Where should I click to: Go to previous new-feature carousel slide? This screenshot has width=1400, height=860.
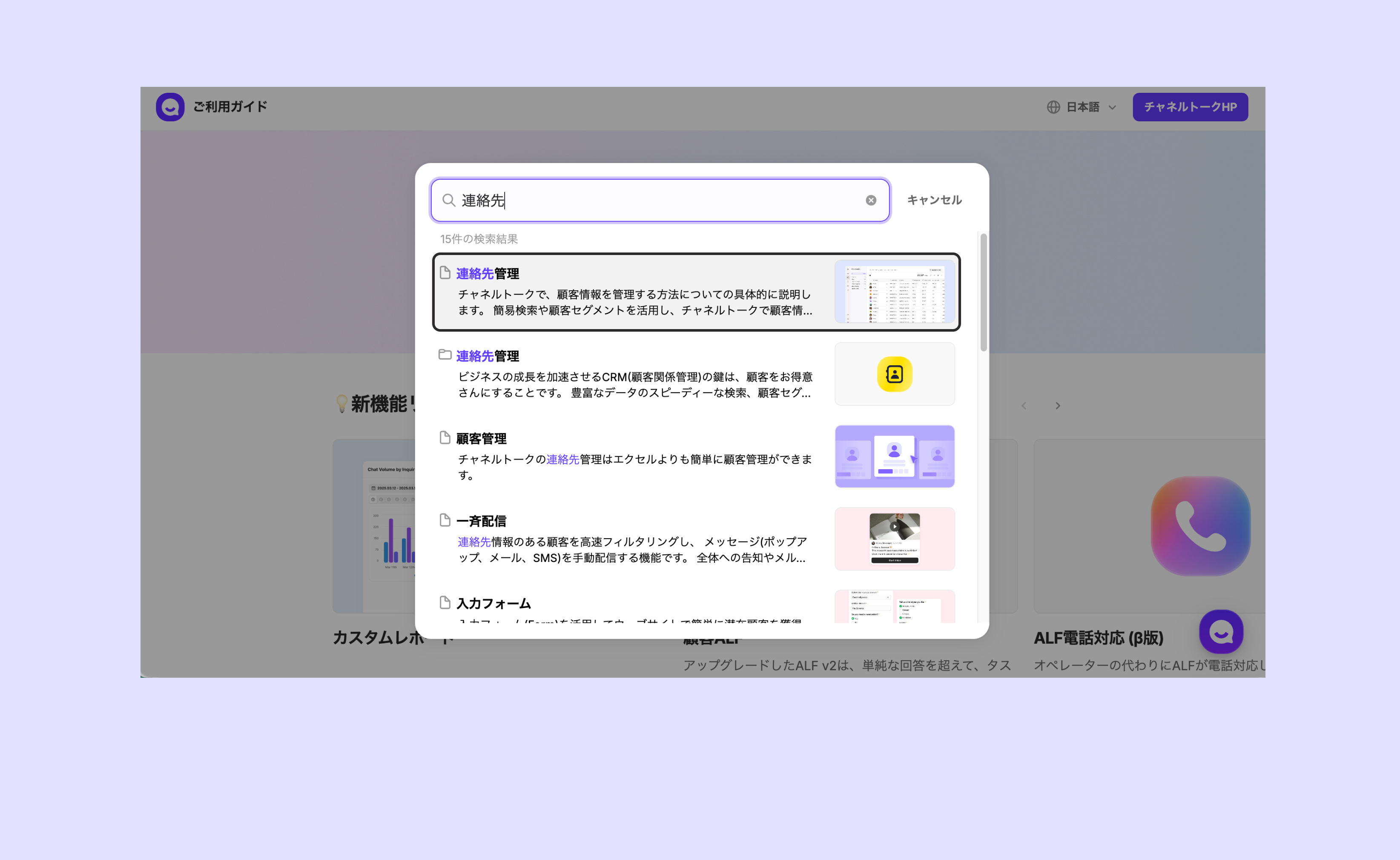[x=1024, y=406]
